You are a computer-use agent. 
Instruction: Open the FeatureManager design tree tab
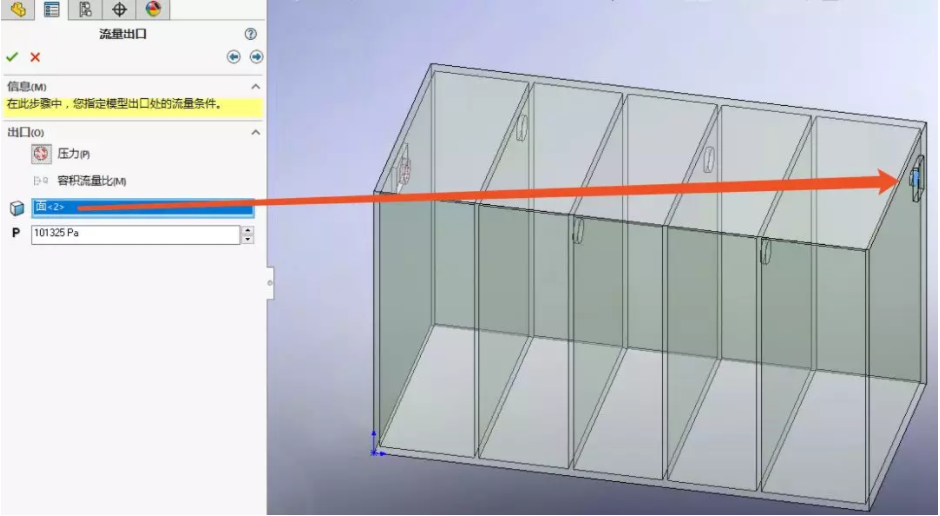point(18,9)
